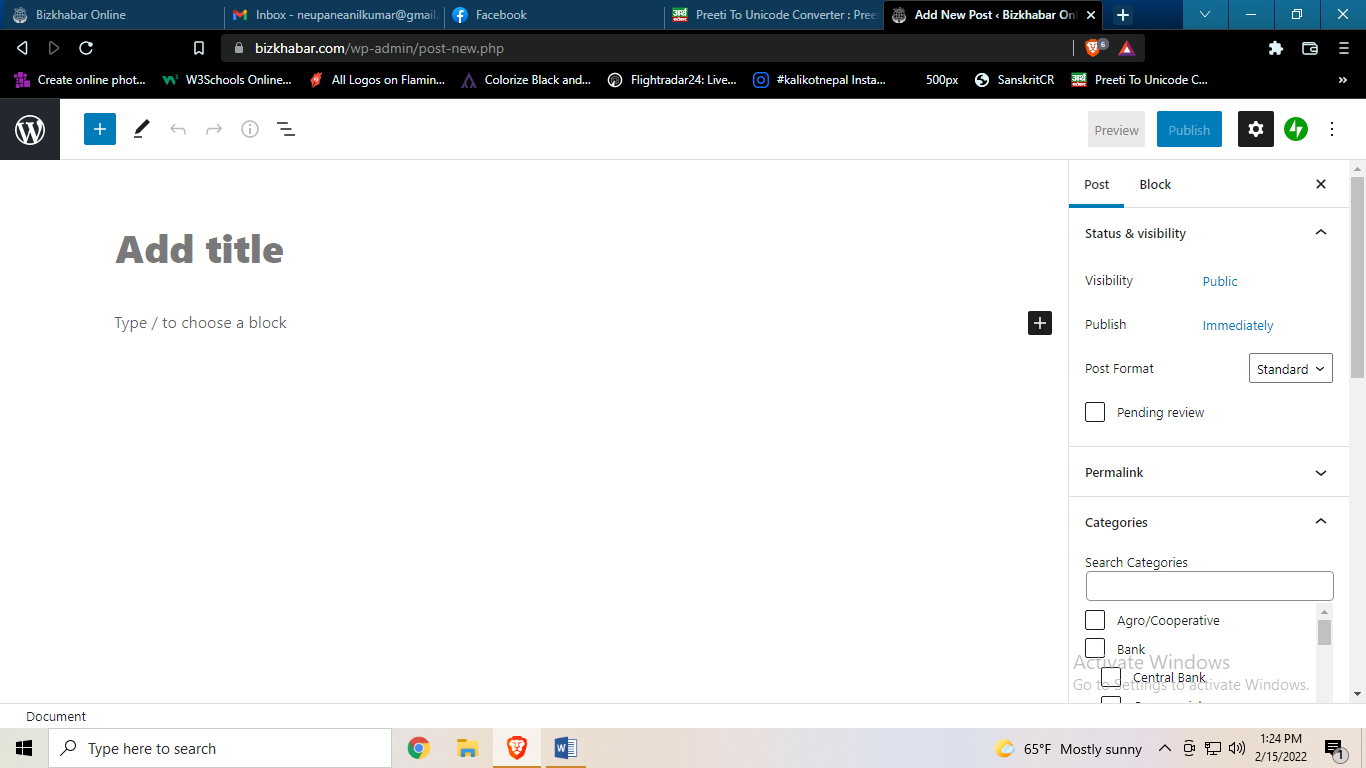This screenshot has width=1366, height=768.
Task: Open the block inserter plus button
Action: [100, 129]
